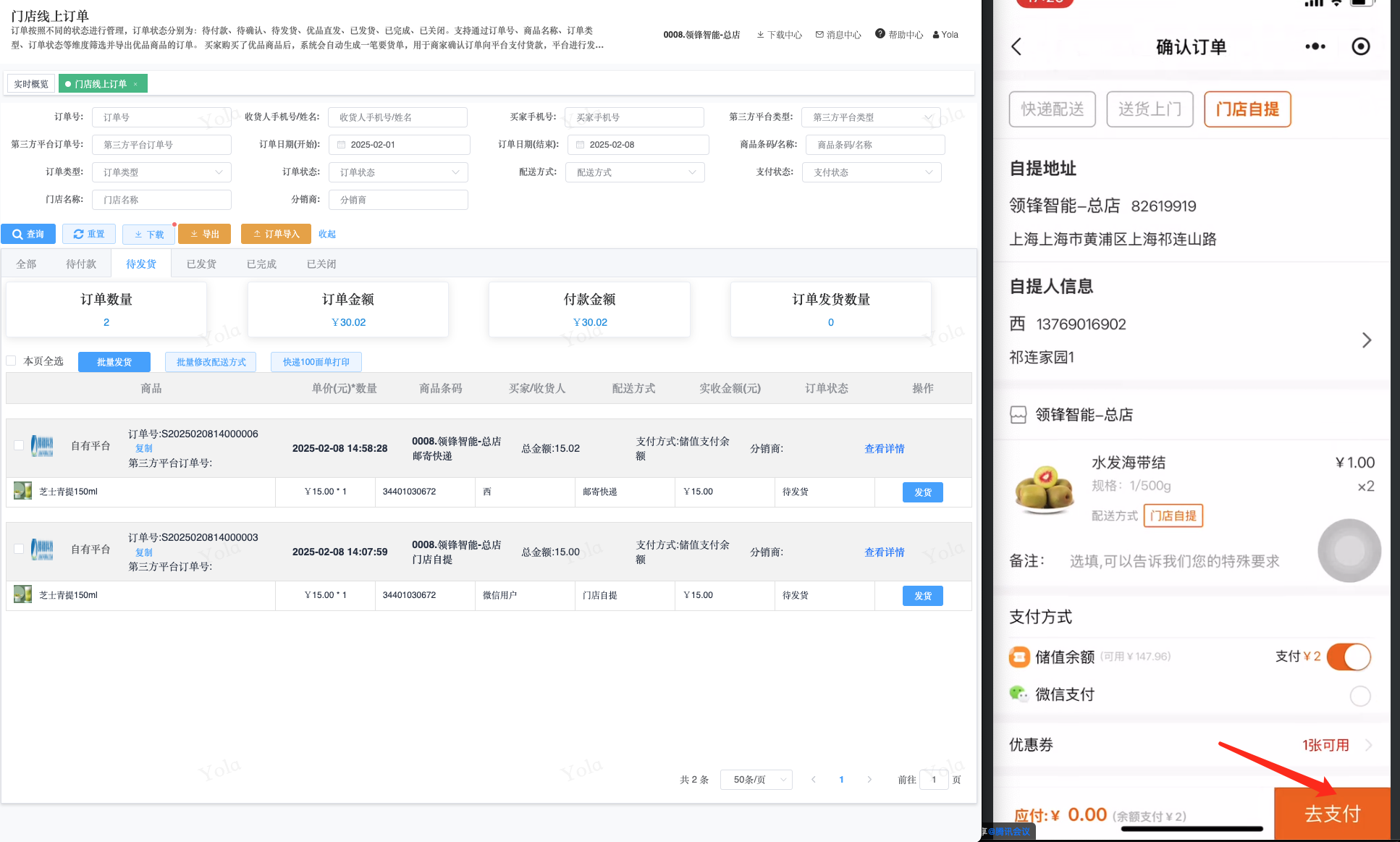The image size is (1400, 842).
Task: Open 消息中心 envelope icon
Action: coord(819,35)
